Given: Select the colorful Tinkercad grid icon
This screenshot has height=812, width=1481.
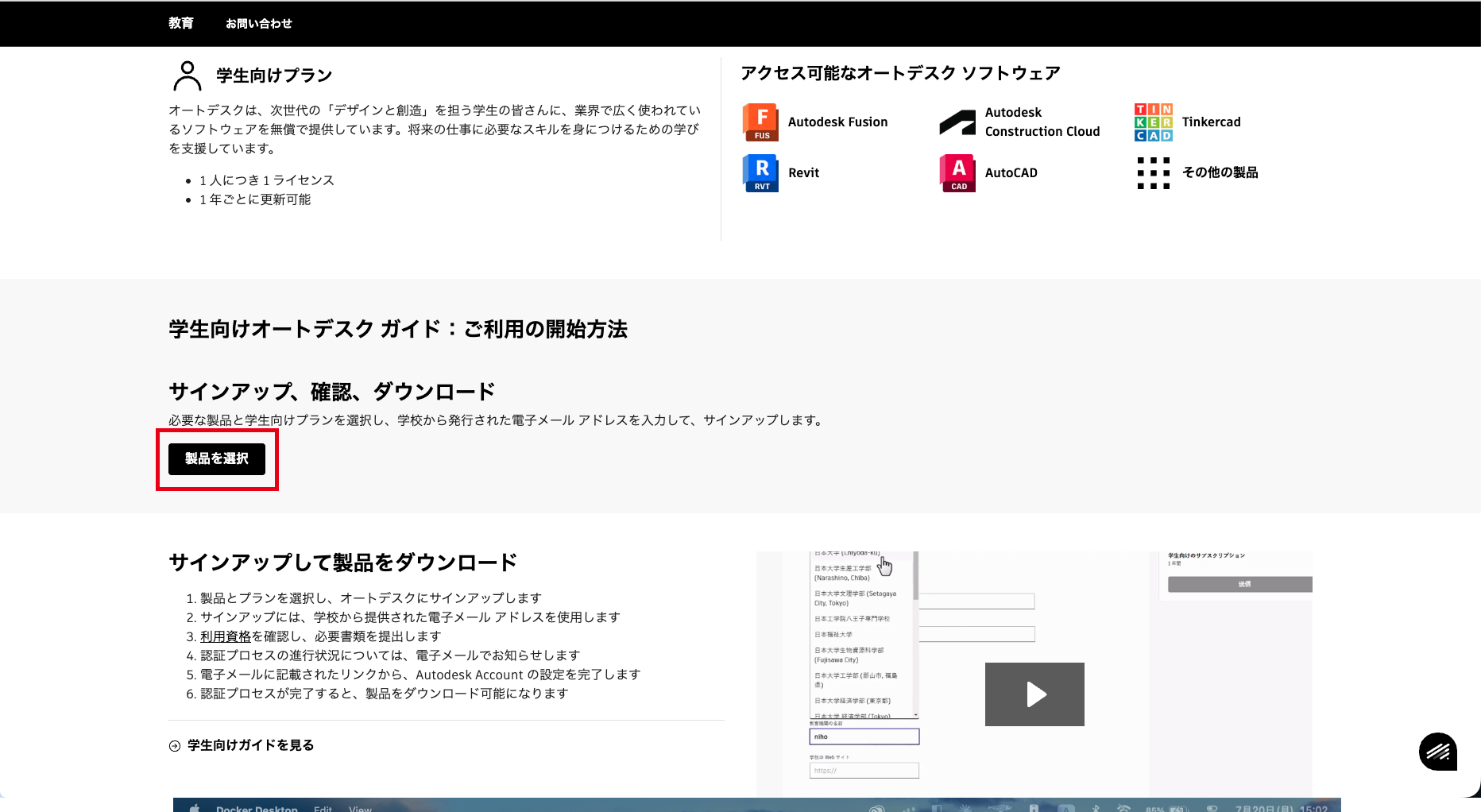Looking at the screenshot, I should [1154, 122].
